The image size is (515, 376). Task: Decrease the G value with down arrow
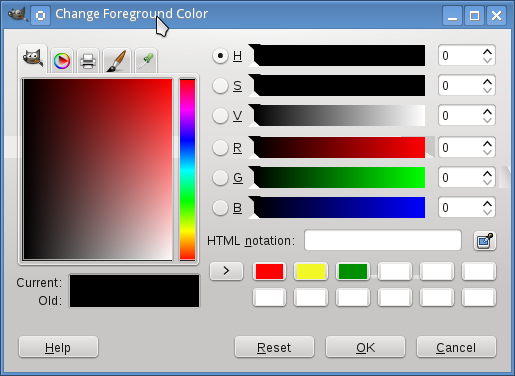487,182
